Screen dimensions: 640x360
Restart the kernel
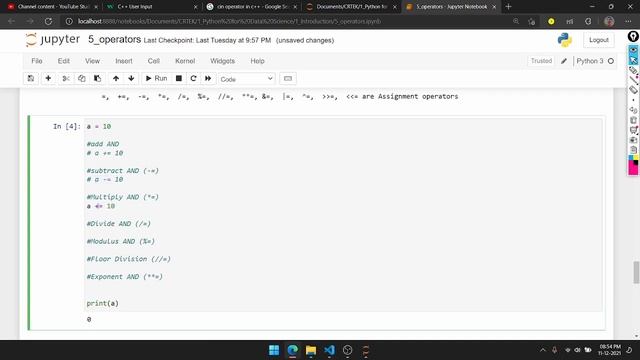(193, 78)
